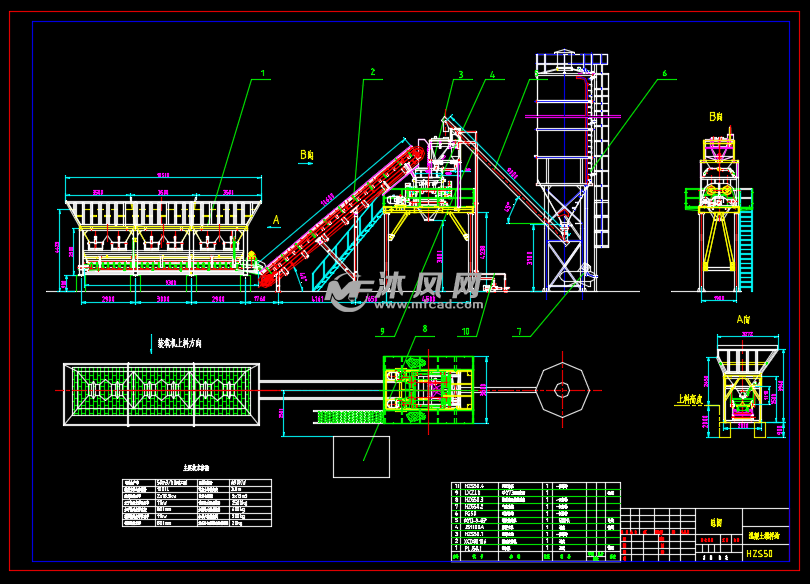The width and height of the screenshot is (810, 584).
Task: Click callout number 9 label
Action: point(382,332)
